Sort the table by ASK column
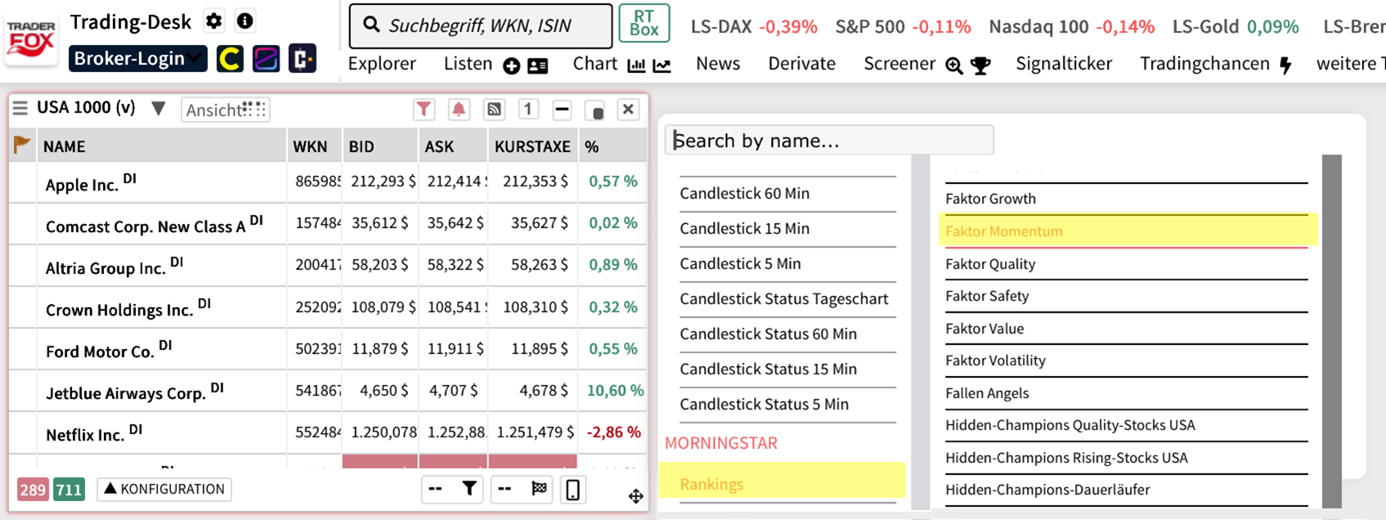The image size is (1386, 520). [x=453, y=146]
